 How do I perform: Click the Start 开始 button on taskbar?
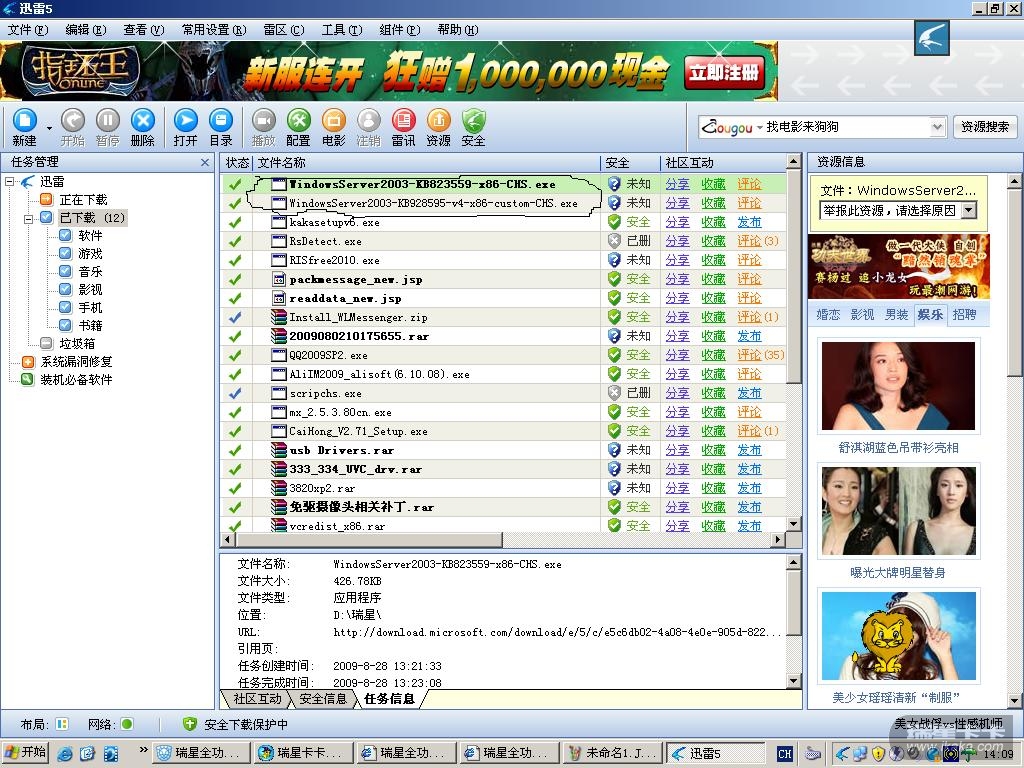pyautogui.click(x=26, y=753)
